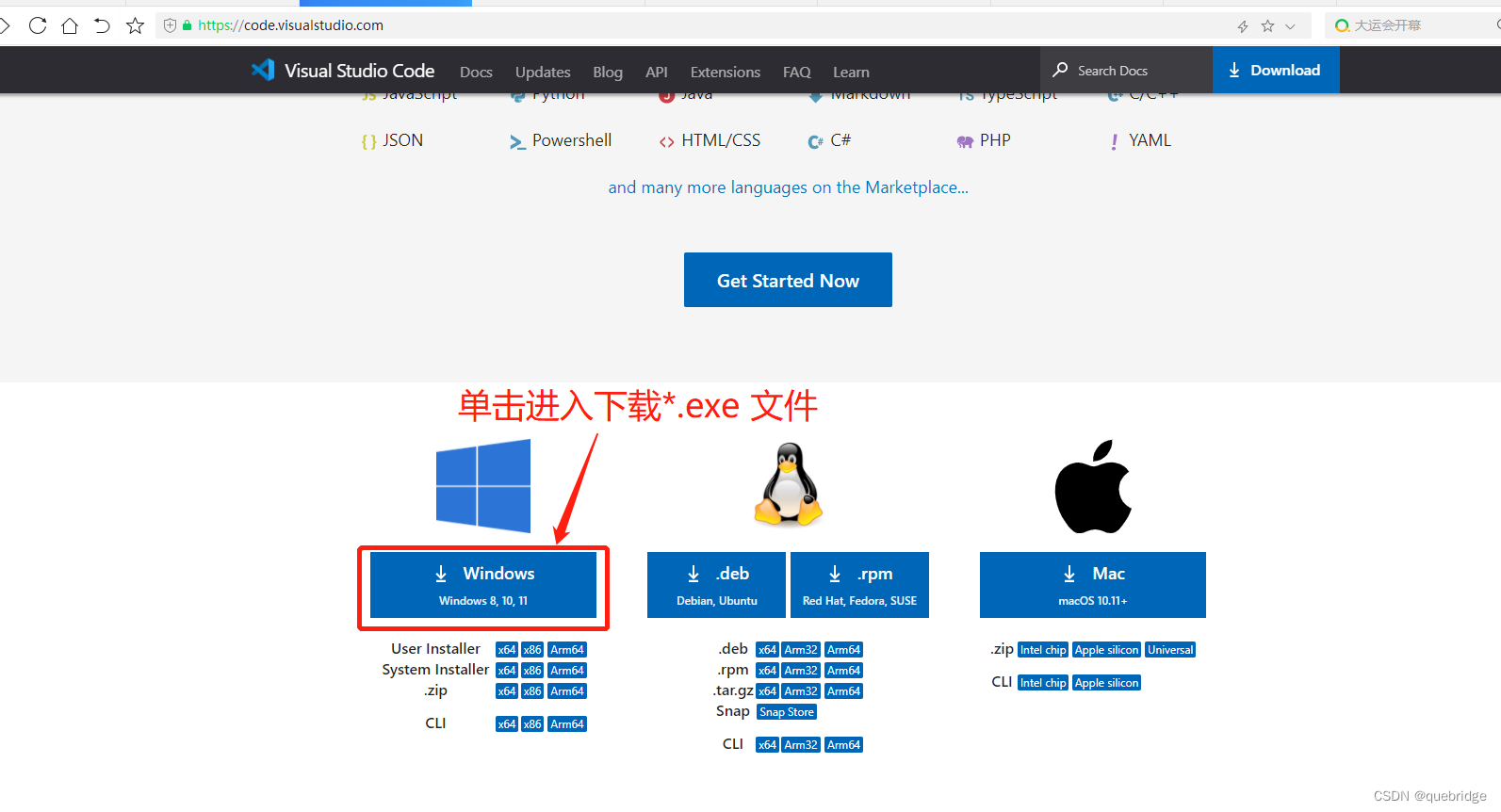Viewport: 1501px width, 812px height.
Task: Open the Docs menu item
Action: [476, 72]
